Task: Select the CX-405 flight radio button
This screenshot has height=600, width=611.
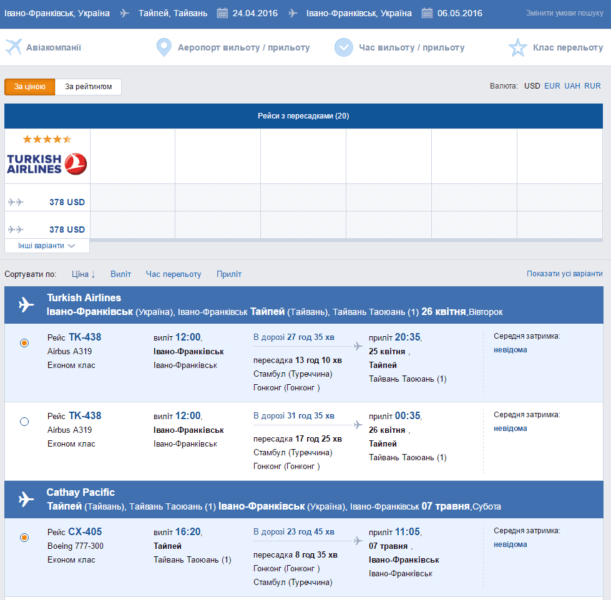Action: (x=24, y=538)
